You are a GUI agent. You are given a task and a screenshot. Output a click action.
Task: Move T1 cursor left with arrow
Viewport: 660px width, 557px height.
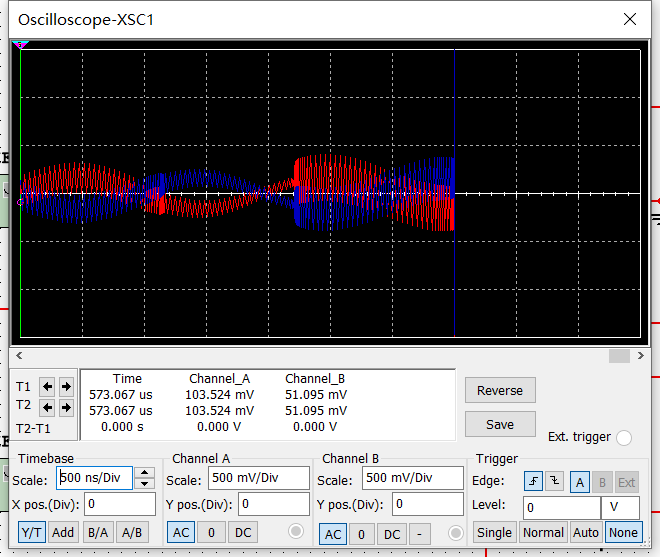click(x=48, y=386)
